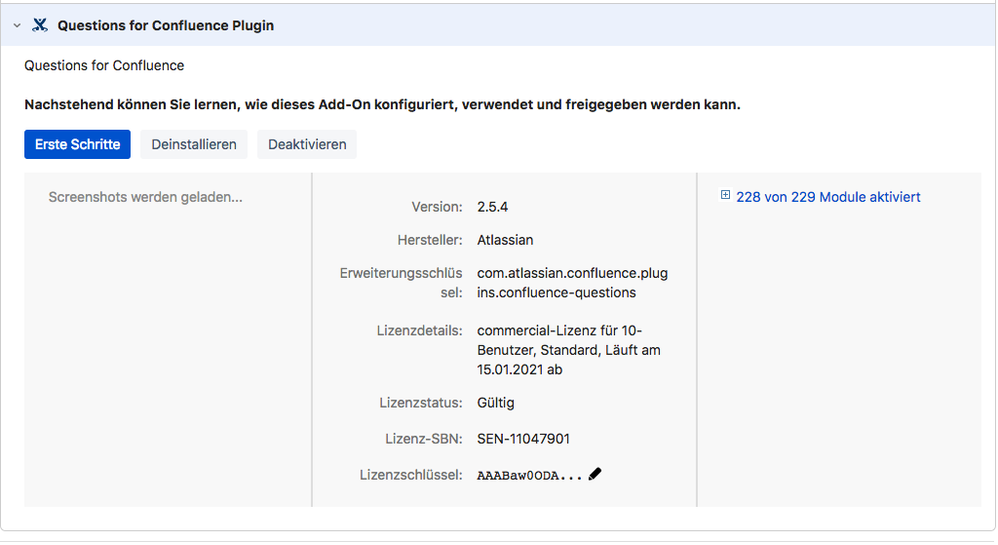The image size is (998, 545).
Task: Click the truncated license key AAABaw0ODA...
Action: tap(530, 476)
